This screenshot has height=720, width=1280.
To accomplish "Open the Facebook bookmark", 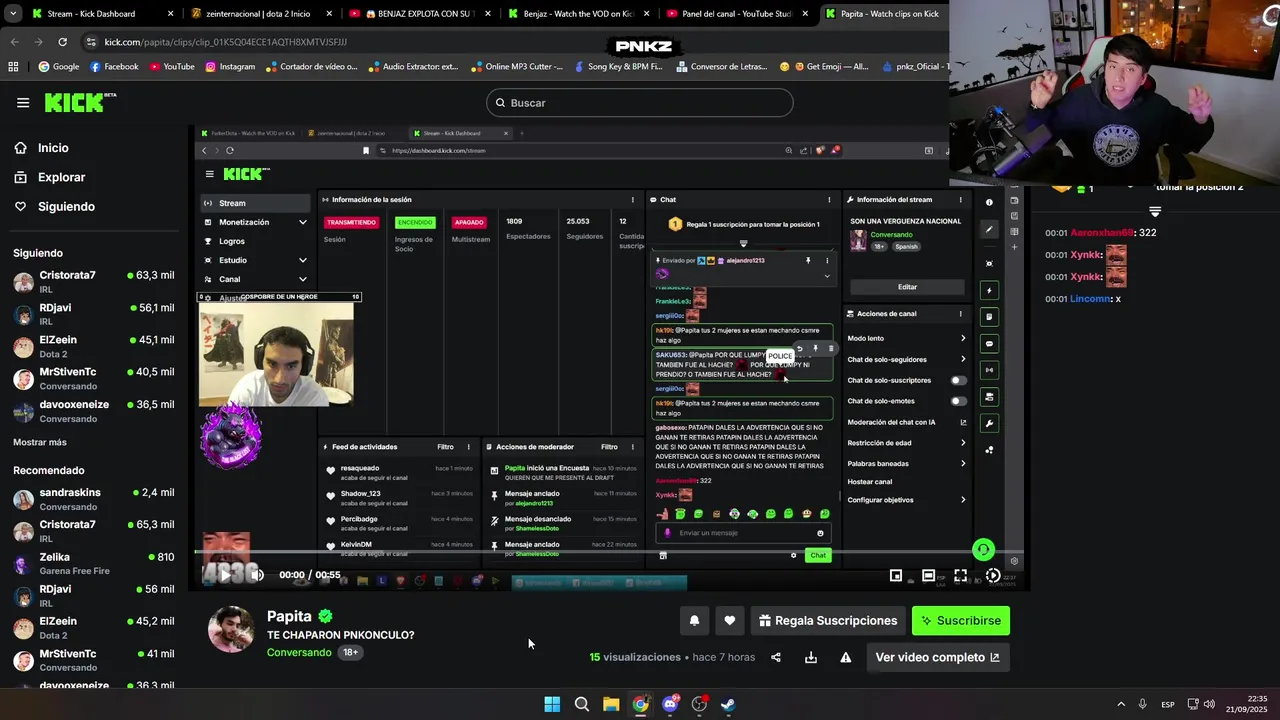I will [x=114, y=67].
